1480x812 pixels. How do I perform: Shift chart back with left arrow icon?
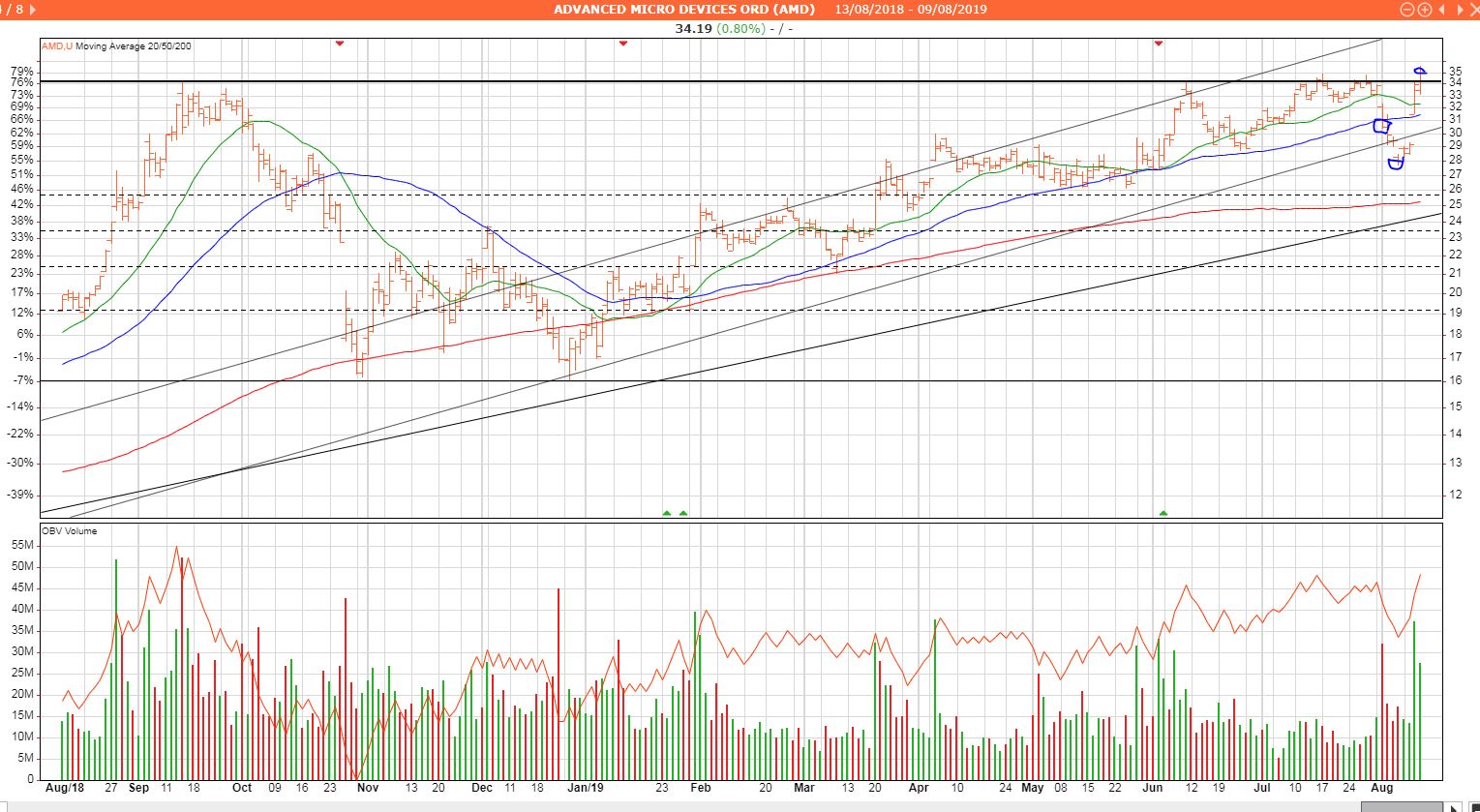coord(1439,10)
